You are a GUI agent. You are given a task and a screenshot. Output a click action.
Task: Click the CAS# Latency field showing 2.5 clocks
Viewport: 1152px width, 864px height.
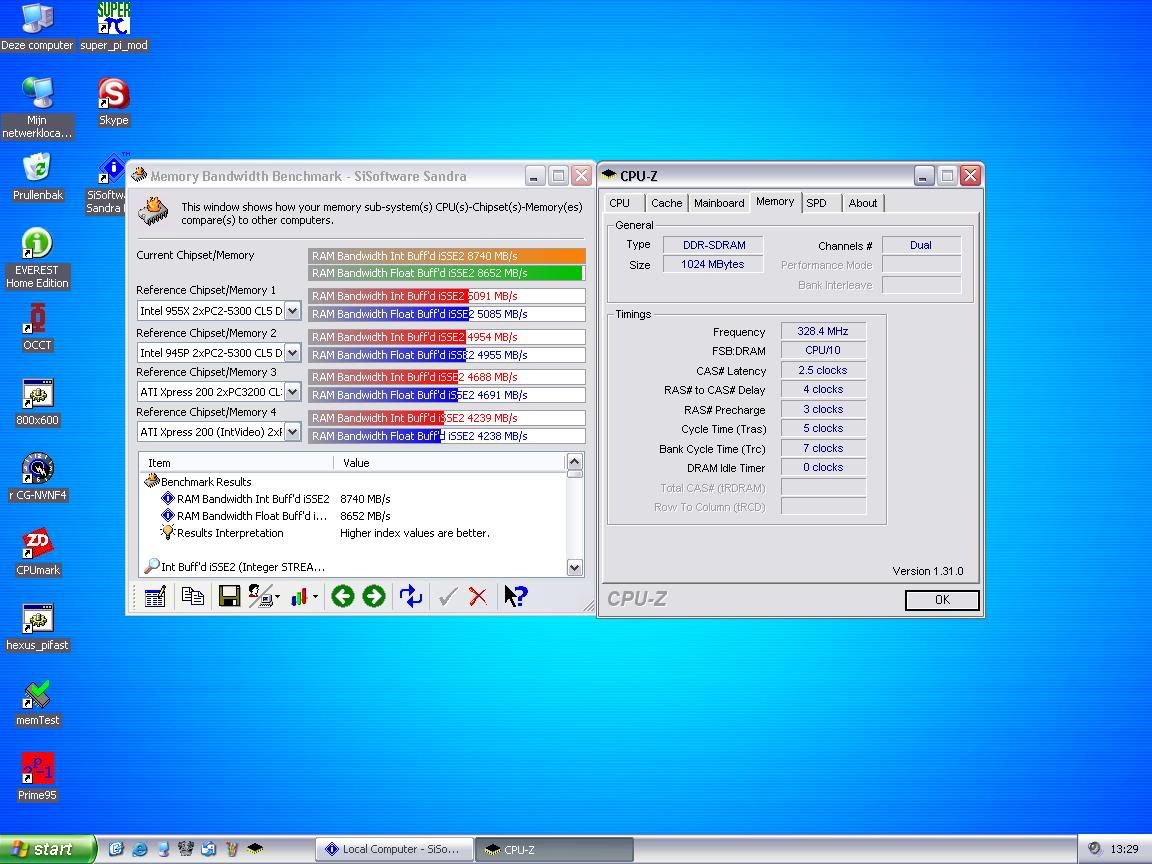(x=823, y=370)
